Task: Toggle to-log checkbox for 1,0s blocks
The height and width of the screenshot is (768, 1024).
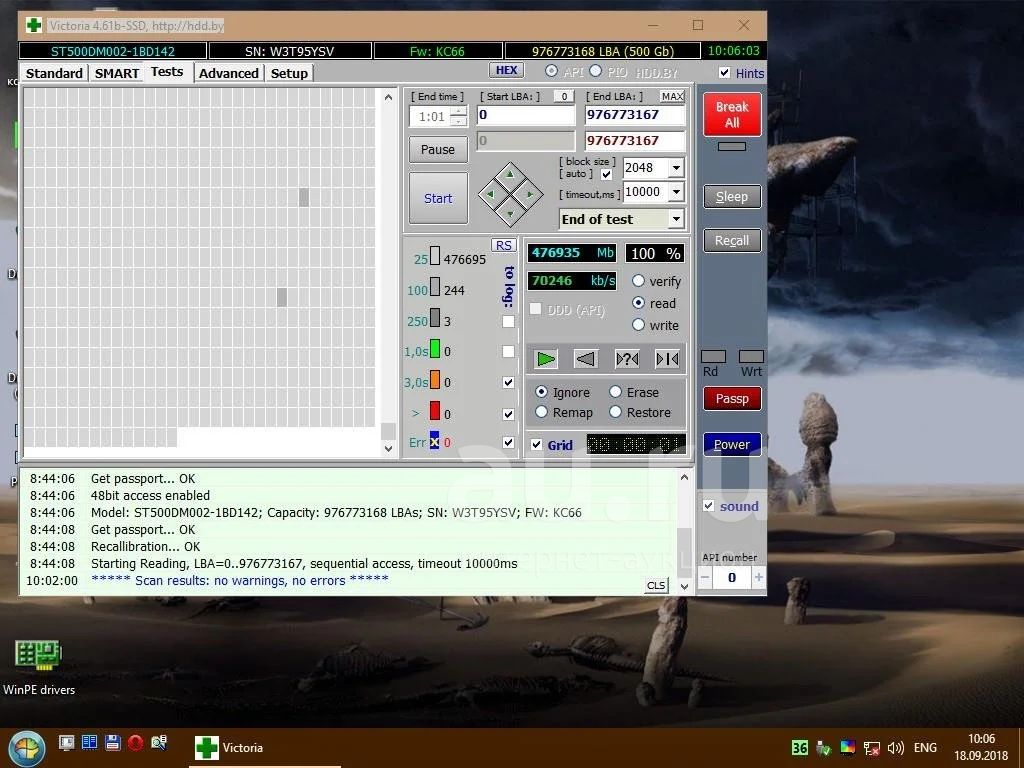Action: tap(508, 351)
